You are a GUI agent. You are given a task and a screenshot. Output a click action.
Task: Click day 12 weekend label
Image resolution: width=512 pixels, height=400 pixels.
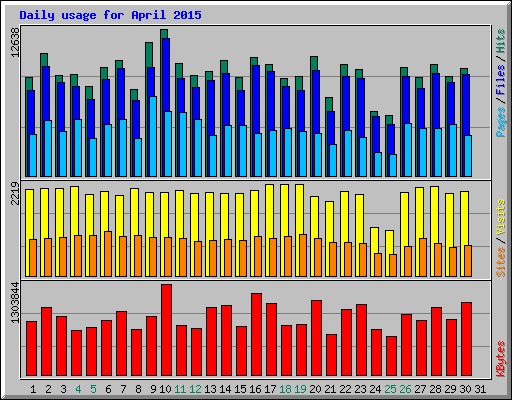coord(195,389)
